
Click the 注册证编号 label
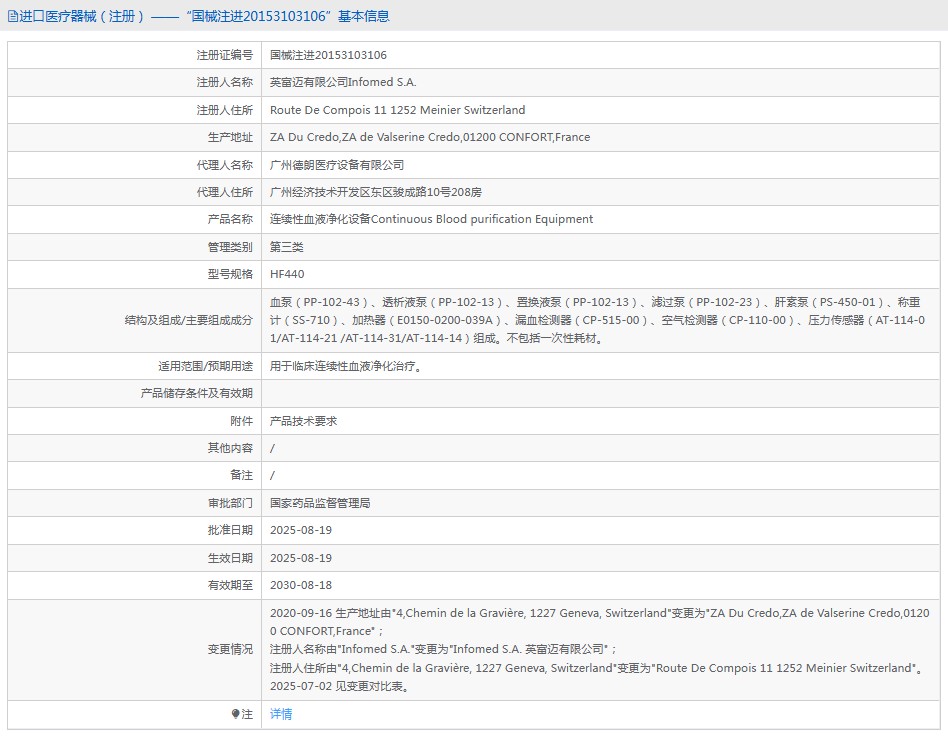click(224, 55)
